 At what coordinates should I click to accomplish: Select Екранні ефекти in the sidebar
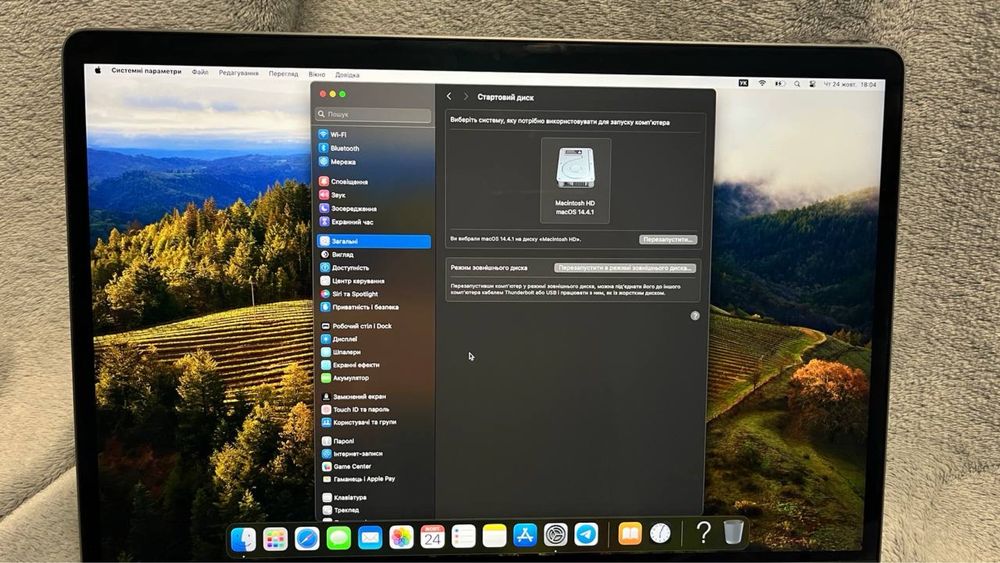(x=374, y=365)
